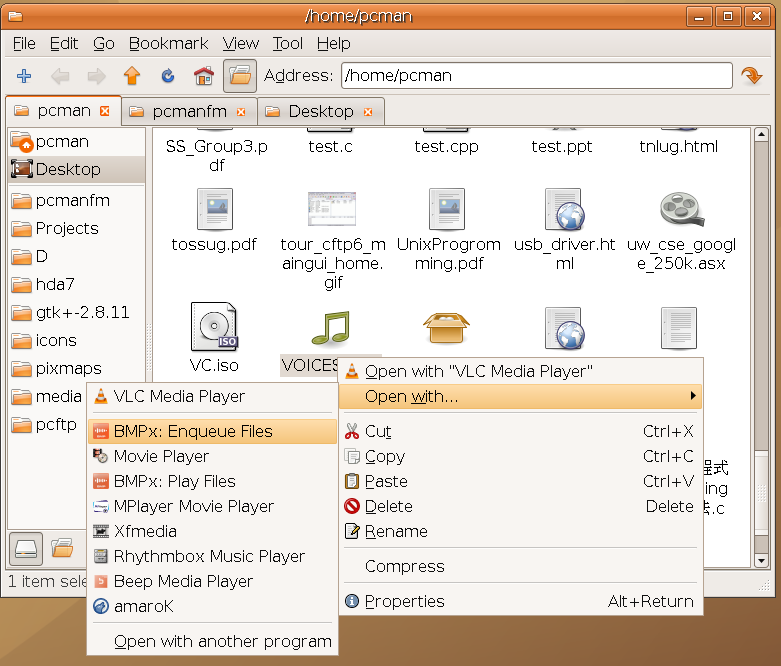Click Properties in the context menu
This screenshot has height=666, width=781.
pyautogui.click(x=404, y=601)
